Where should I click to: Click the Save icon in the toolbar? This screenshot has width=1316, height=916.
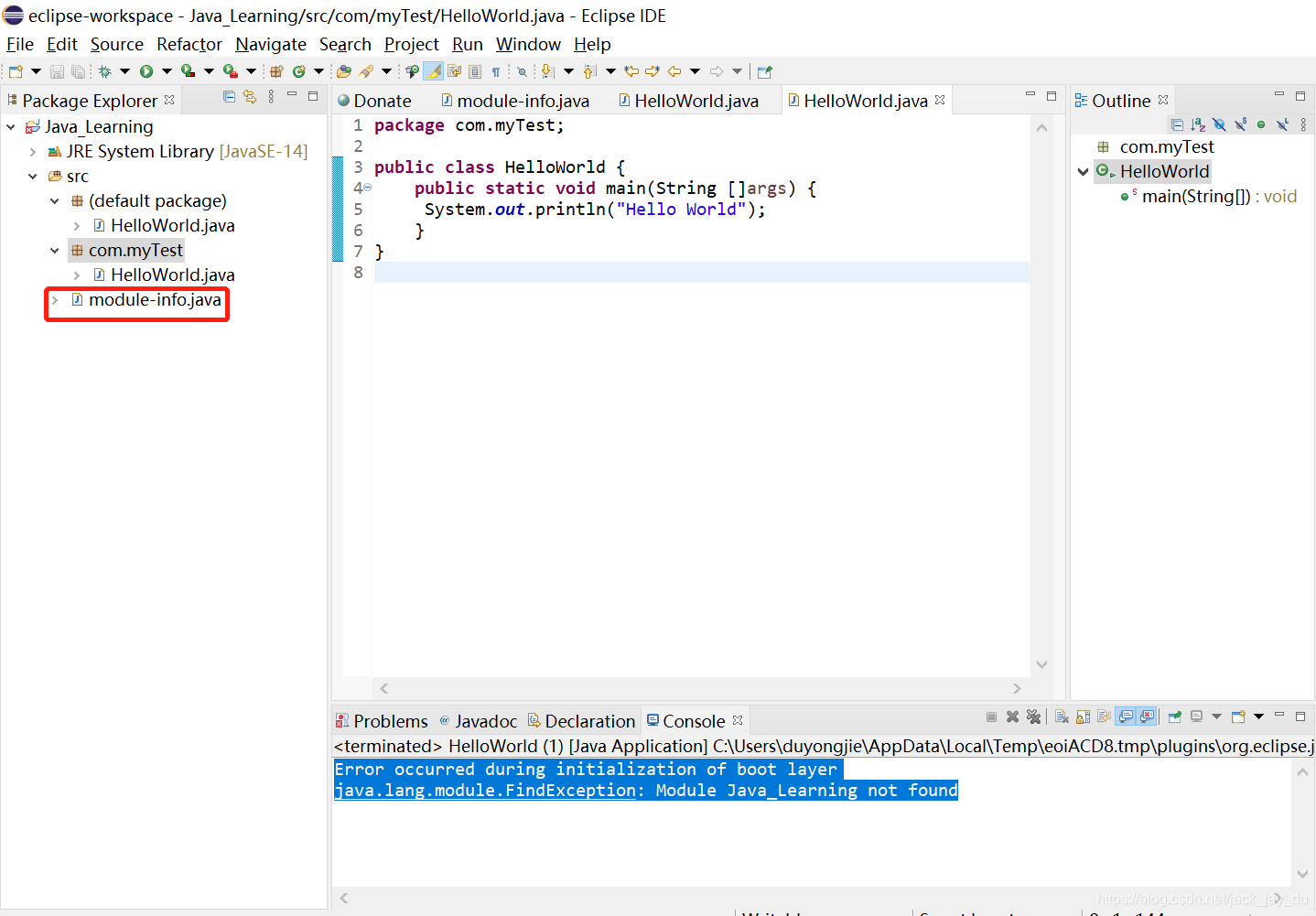[57, 71]
